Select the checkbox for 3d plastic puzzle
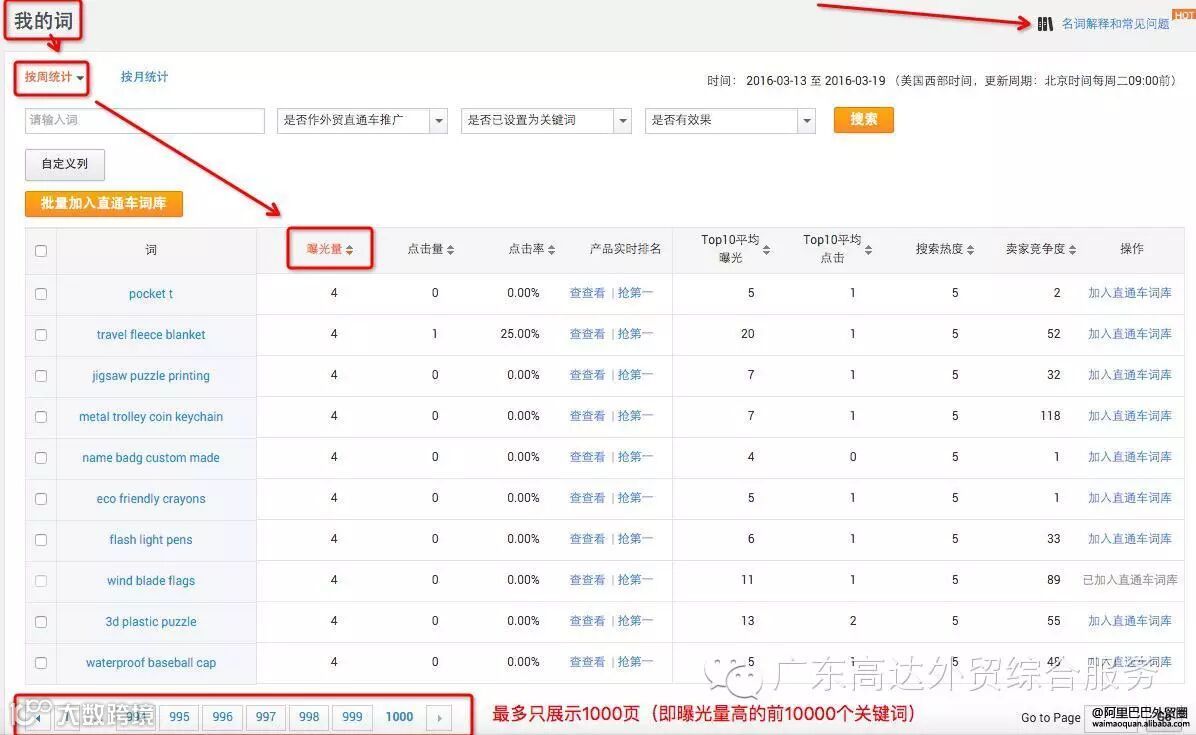1196x735 pixels. tap(40, 621)
